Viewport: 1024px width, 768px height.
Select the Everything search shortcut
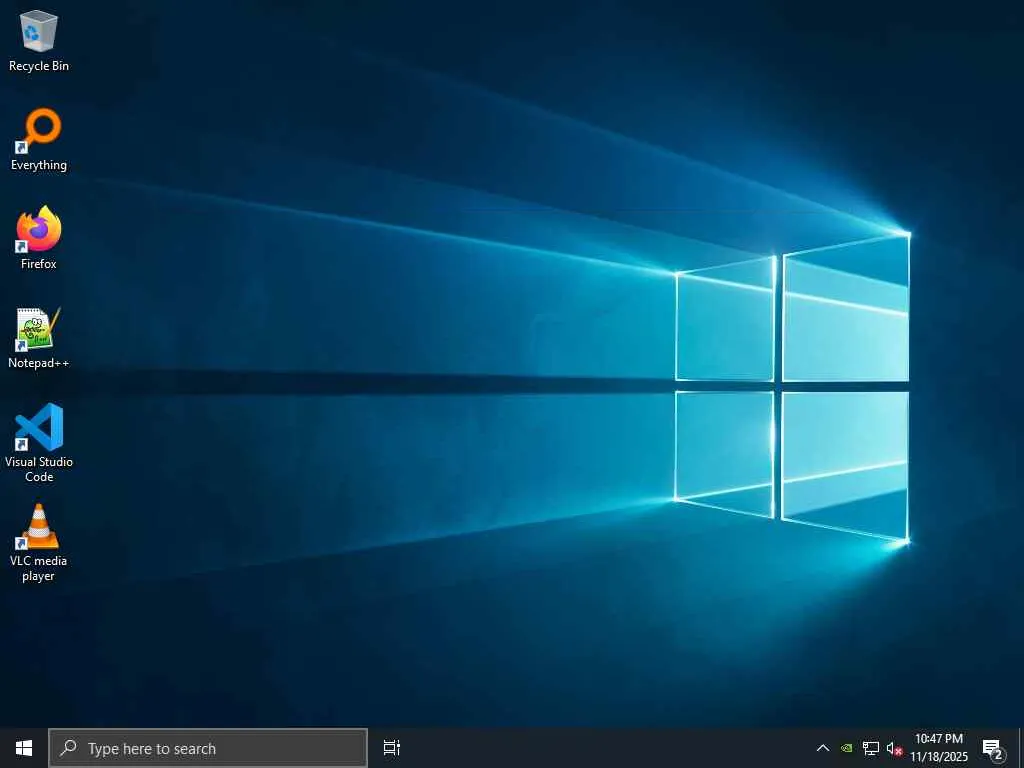tap(39, 140)
